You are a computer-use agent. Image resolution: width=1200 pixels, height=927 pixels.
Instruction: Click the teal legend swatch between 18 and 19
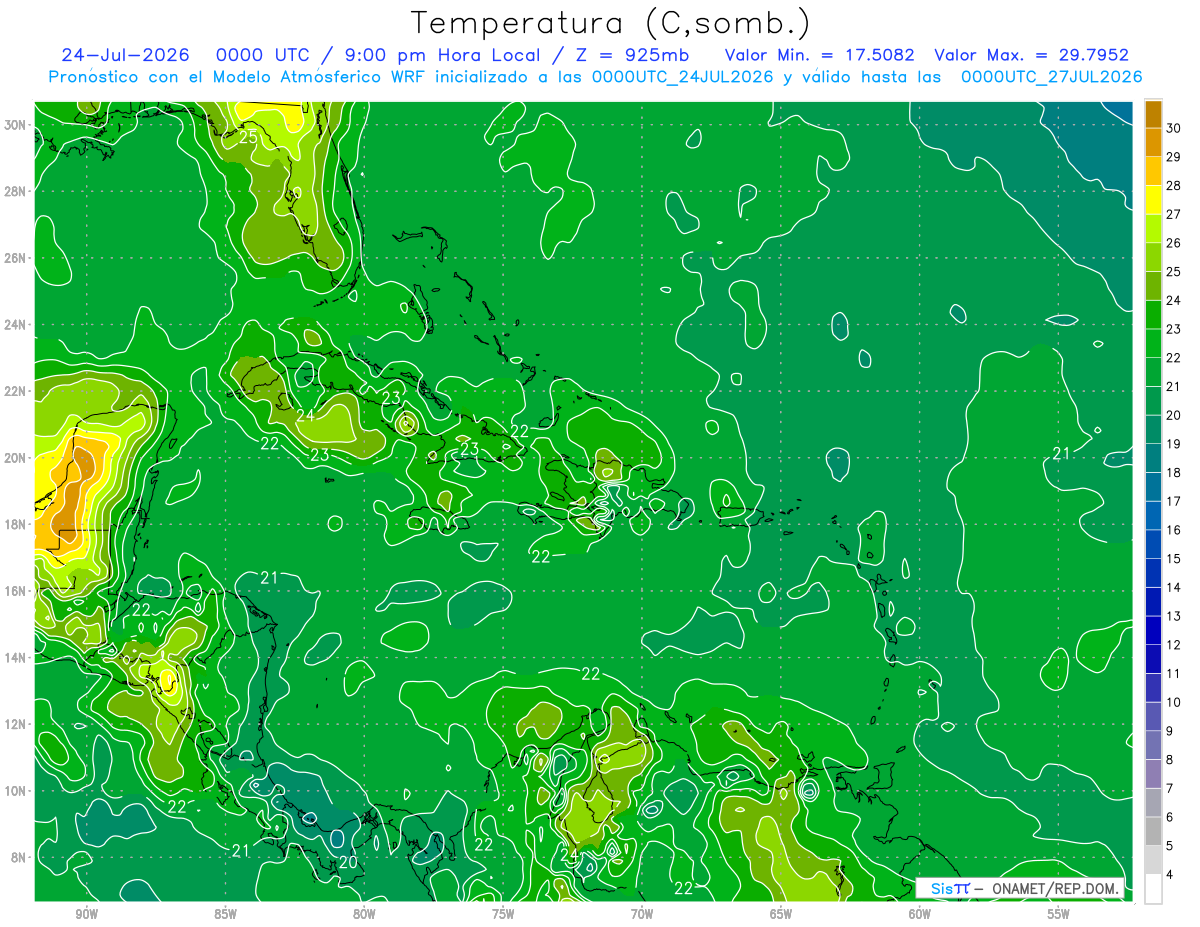click(x=1153, y=458)
